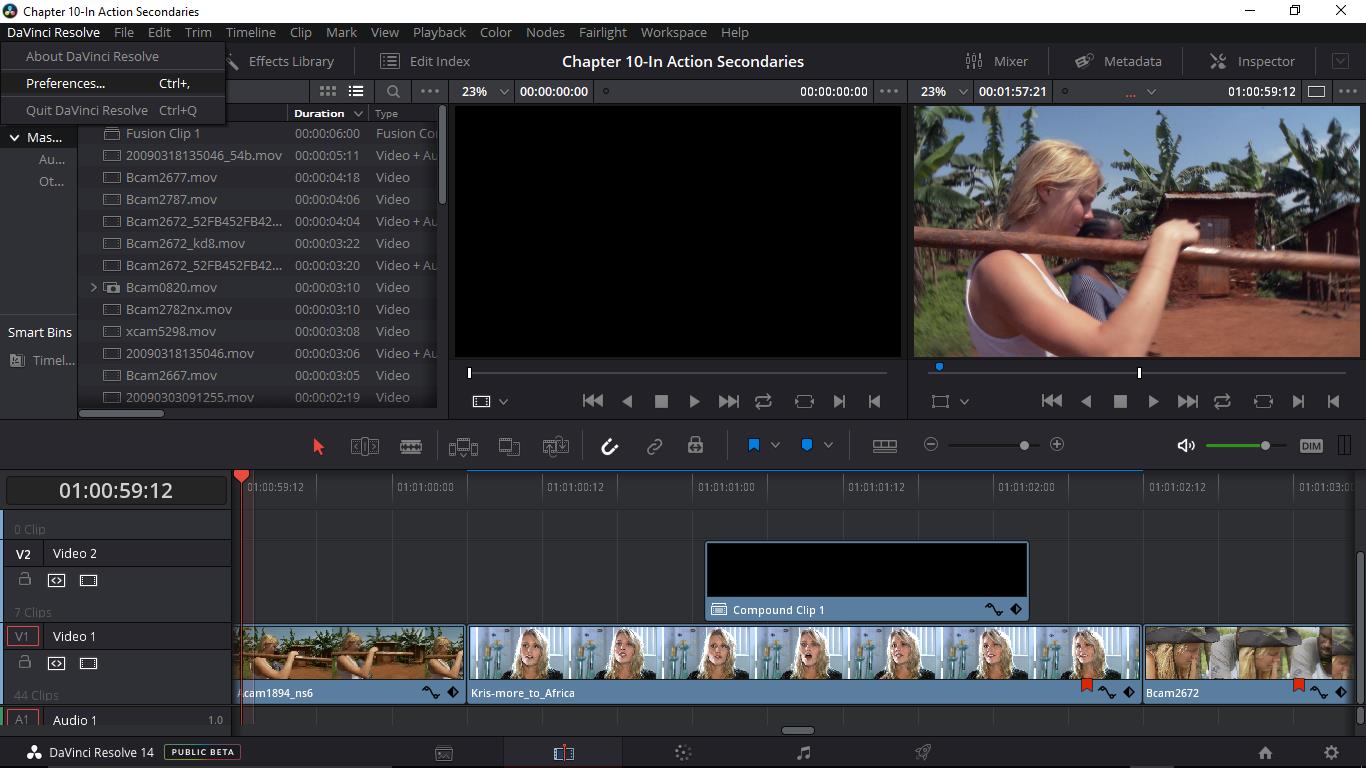Screen dimensions: 1366x768
Task: Toggle loop in the timeline viewer
Action: [1222, 401]
